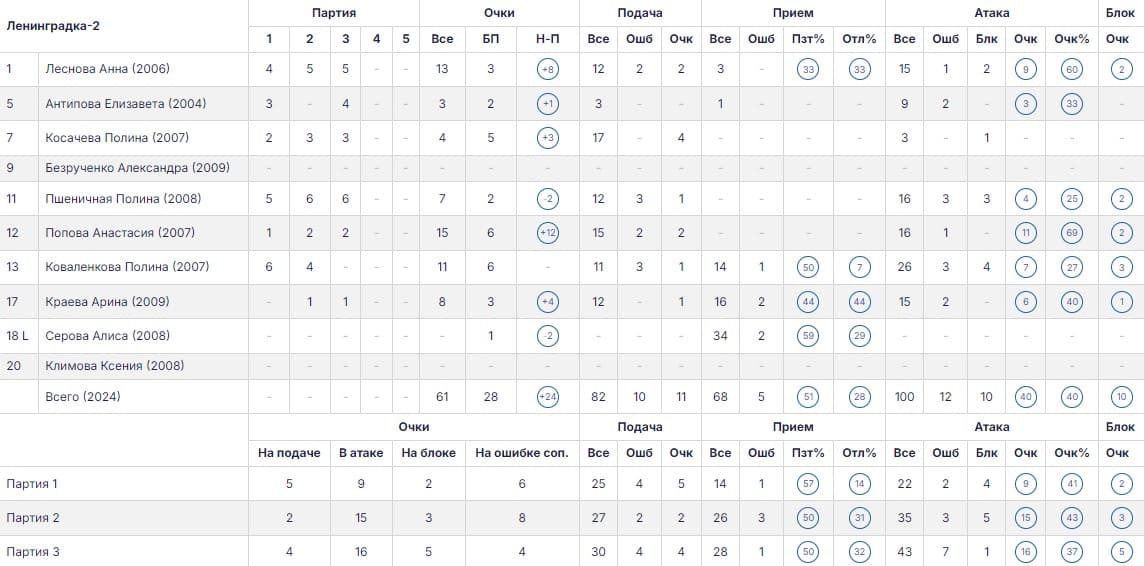Click the +8 badge for Леснова Анна
Screen dimensions: 1145x566
[548, 69]
